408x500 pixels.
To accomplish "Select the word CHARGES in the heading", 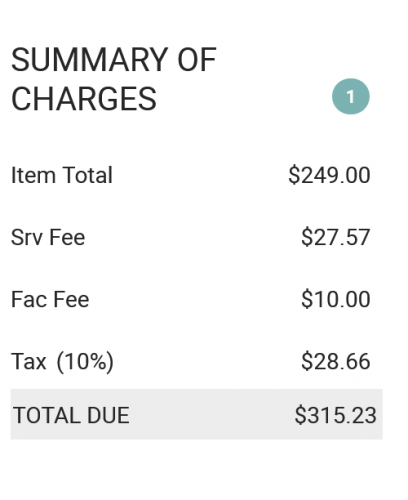I will (x=84, y=99).
